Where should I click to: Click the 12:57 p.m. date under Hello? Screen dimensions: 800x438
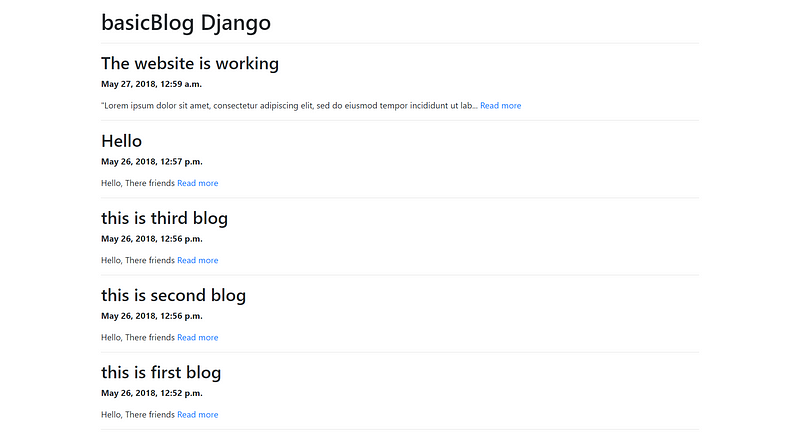point(151,161)
